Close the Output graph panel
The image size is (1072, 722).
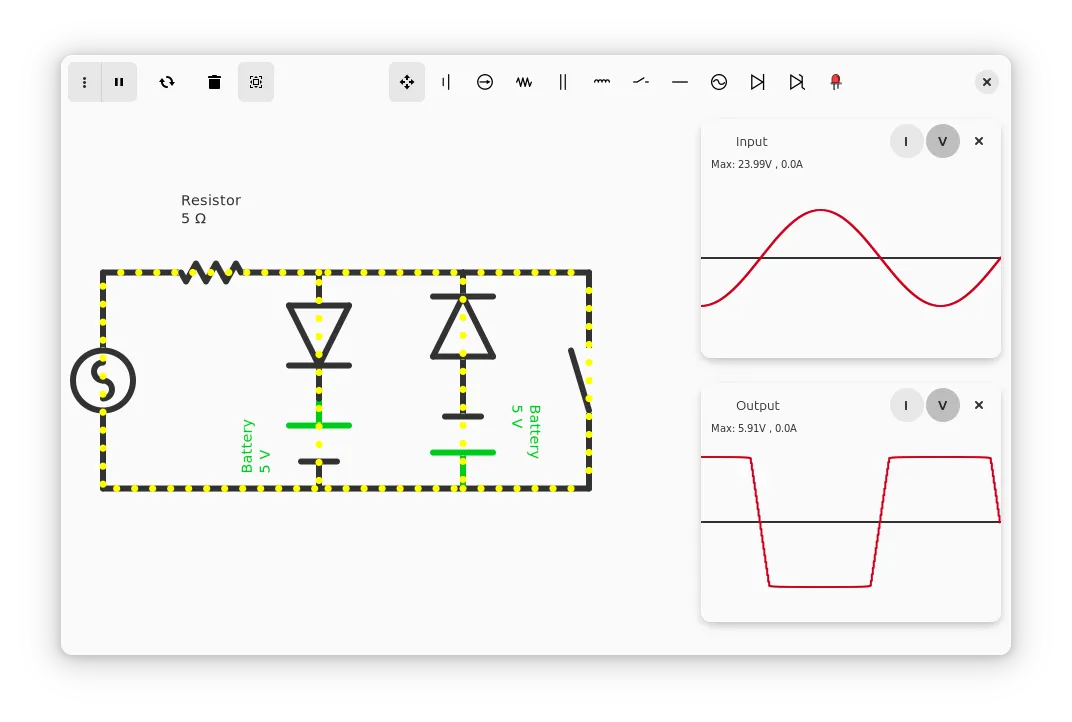click(x=979, y=405)
